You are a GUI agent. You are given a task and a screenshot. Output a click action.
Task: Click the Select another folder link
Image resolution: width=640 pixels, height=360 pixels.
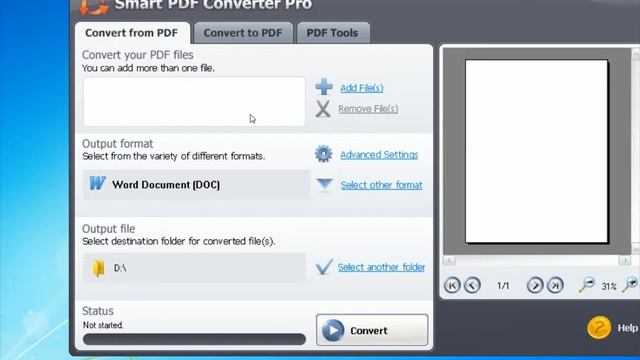[x=381, y=267]
